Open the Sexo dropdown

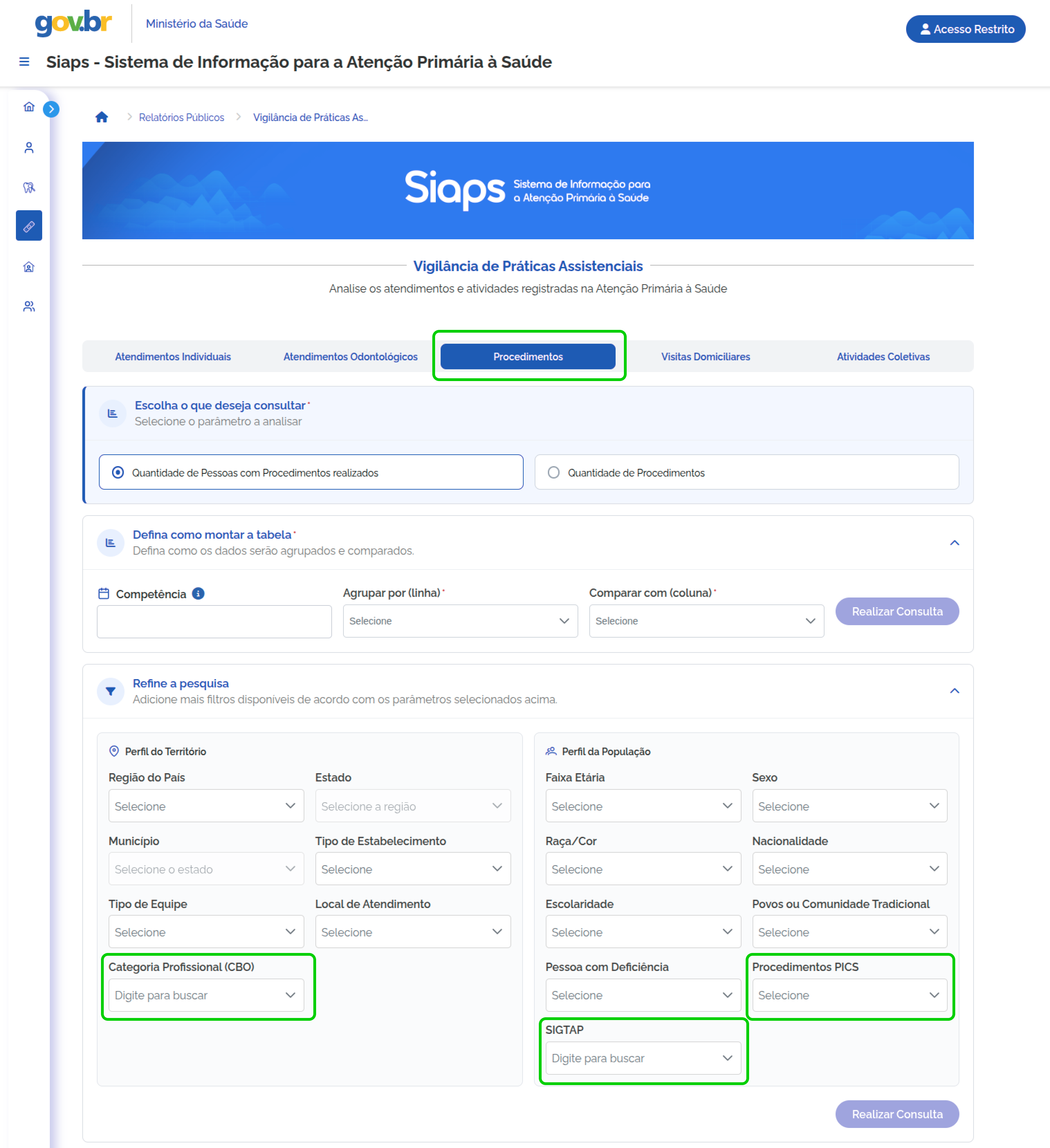coord(849,806)
